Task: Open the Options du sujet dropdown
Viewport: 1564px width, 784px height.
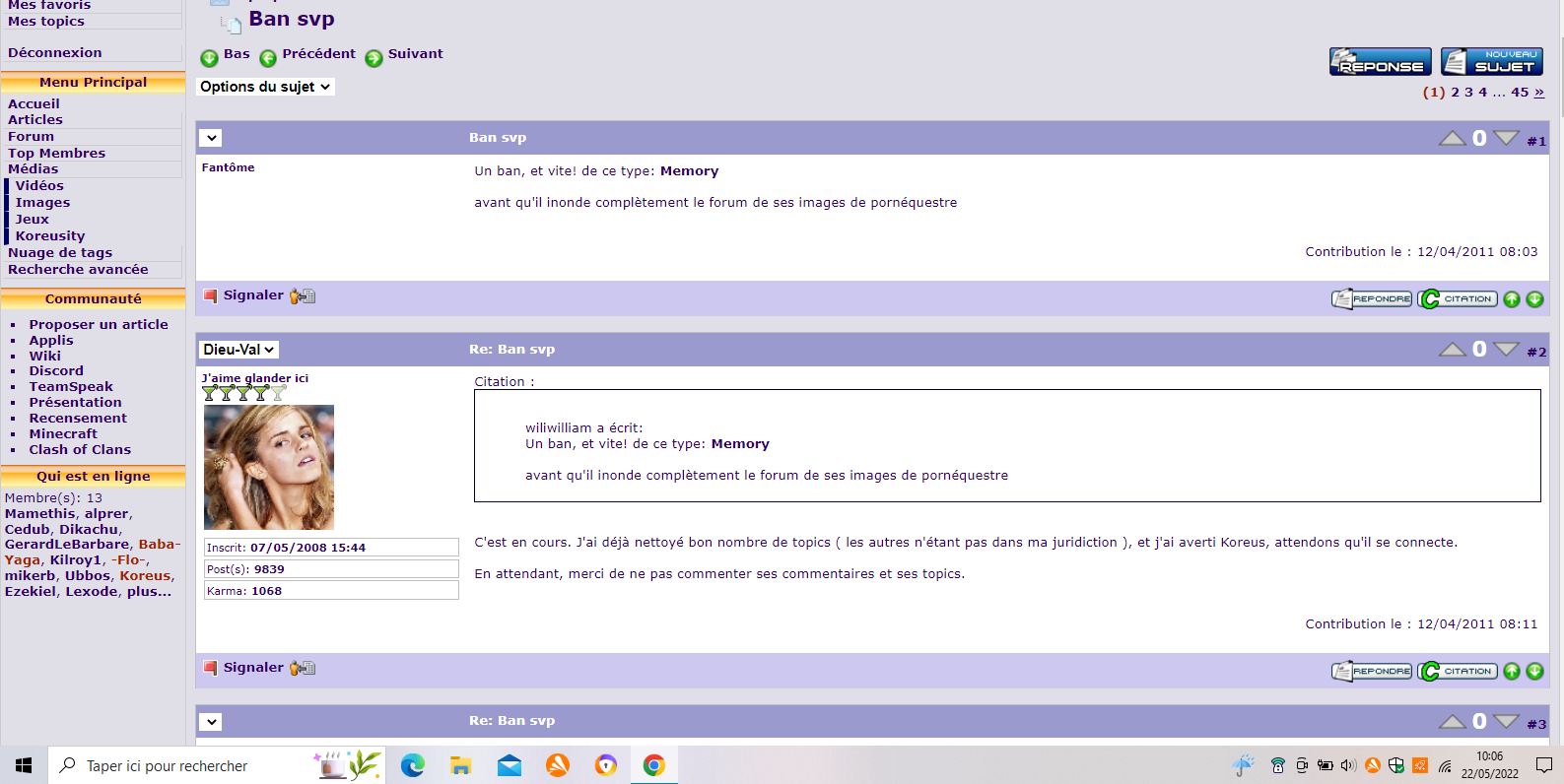Action: tap(265, 87)
